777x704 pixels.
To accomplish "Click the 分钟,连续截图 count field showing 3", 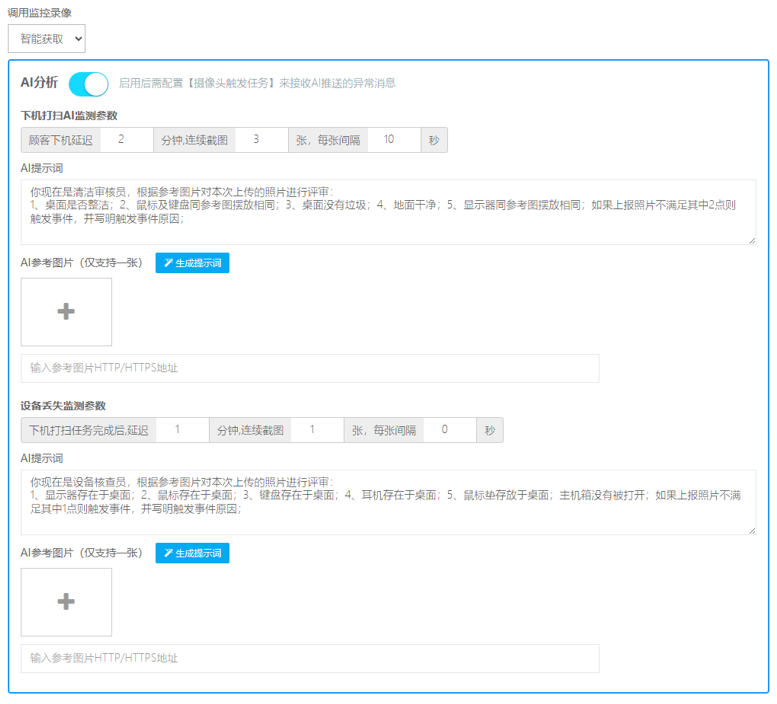I will [x=262, y=140].
